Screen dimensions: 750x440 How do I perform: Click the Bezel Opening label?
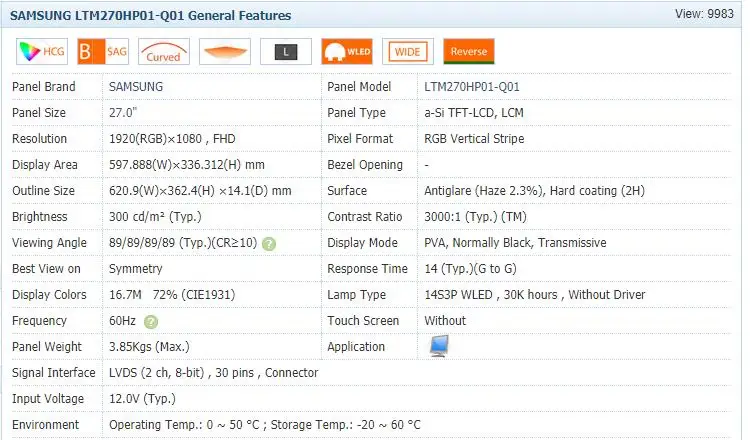pos(365,165)
